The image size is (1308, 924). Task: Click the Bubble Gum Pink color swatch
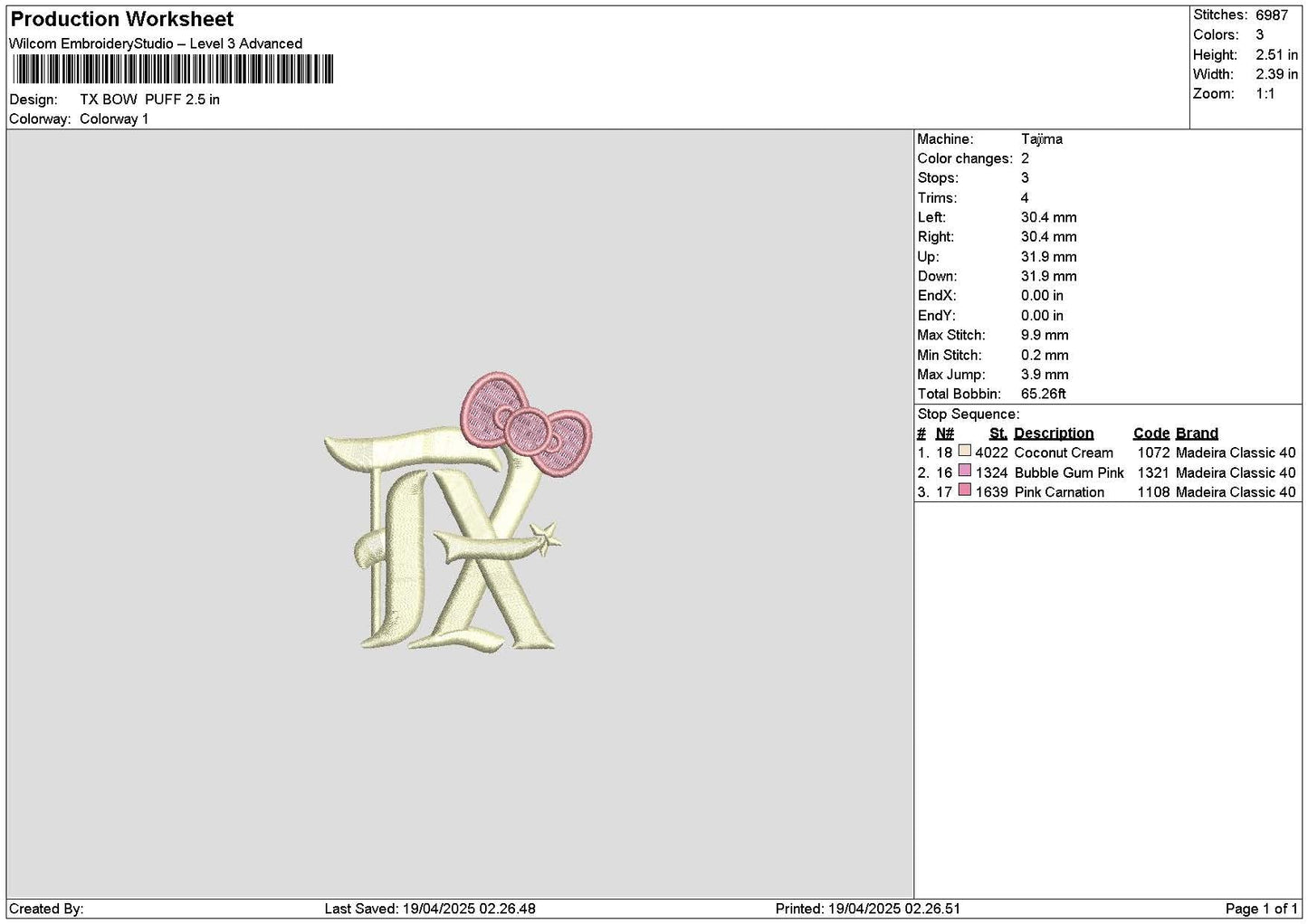(x=965, y=471)
